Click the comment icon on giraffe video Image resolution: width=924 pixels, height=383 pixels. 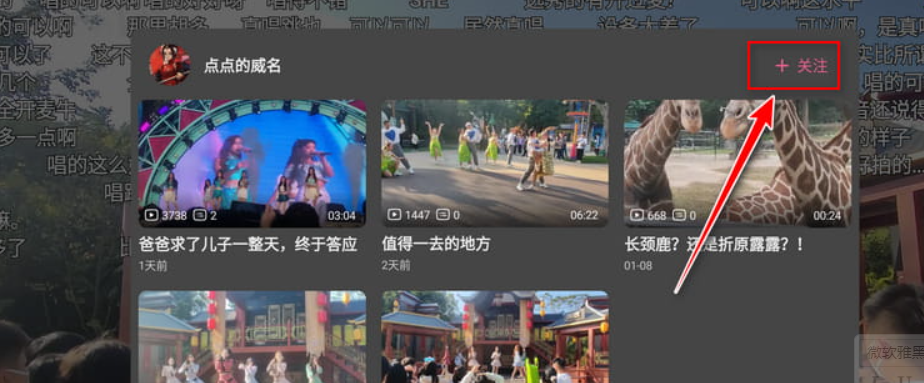click(679, 216)
